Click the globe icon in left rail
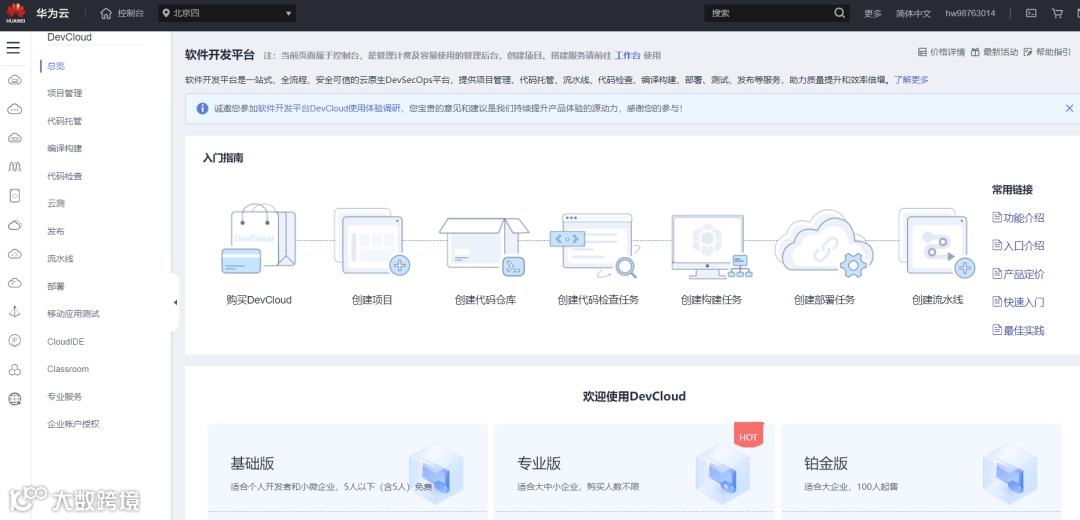The width and height of the screenshot is (1080, 520). coord(14,399)
